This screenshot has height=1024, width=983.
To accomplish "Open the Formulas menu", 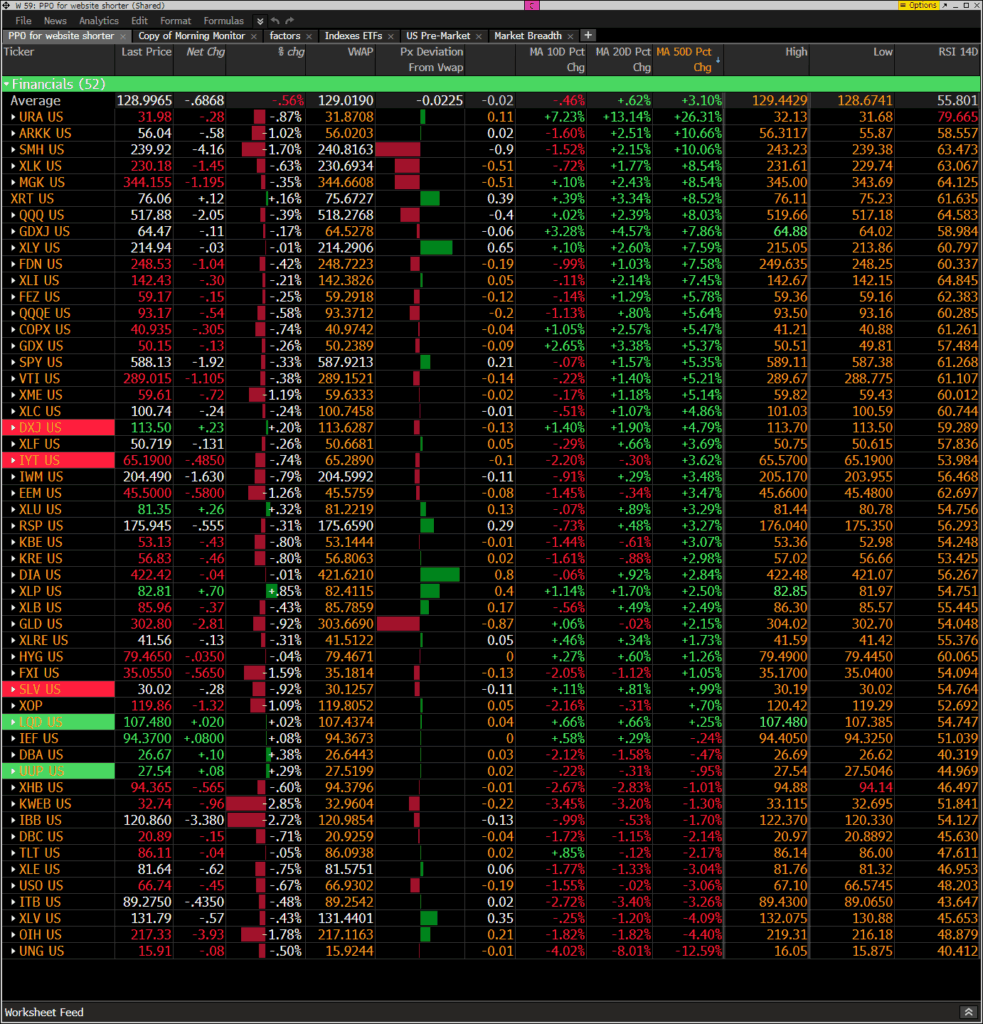I will [x=223, y=21].
